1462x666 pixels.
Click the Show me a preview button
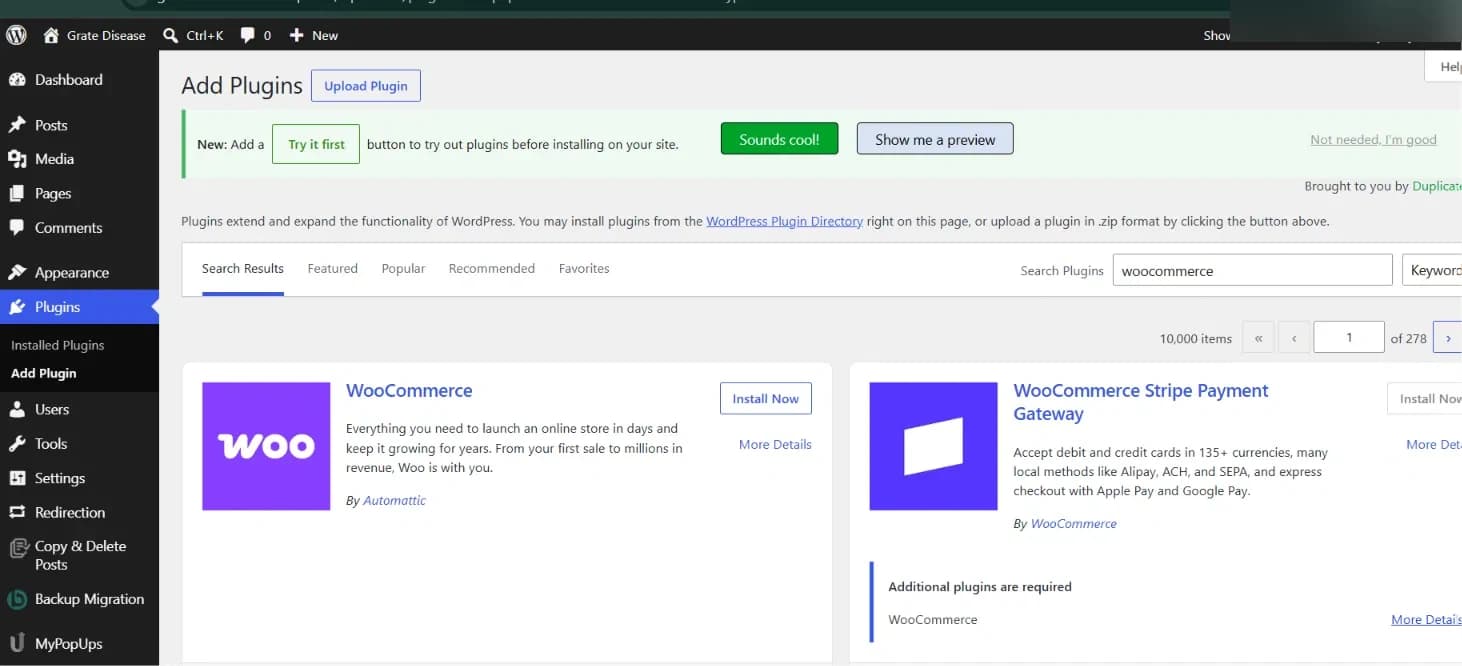tap(935, 139)
